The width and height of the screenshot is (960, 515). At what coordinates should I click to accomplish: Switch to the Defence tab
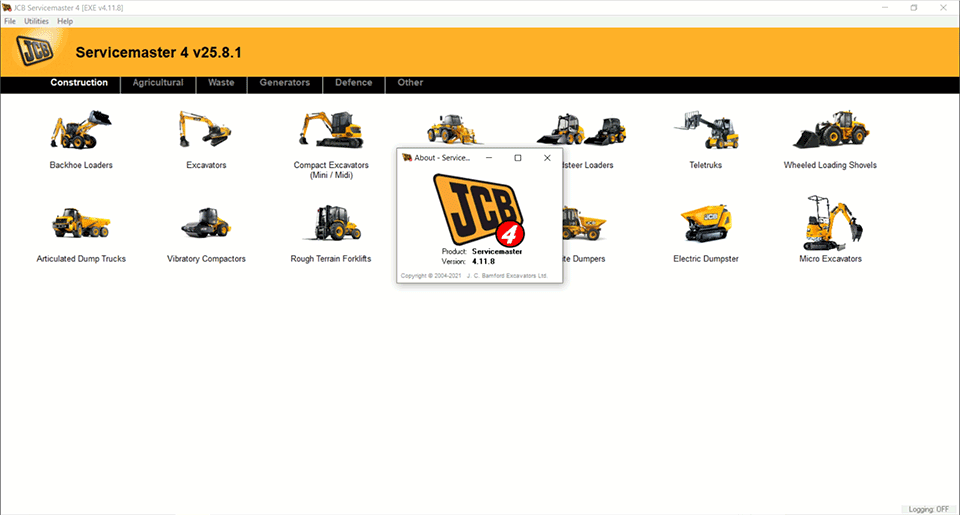click(x=353, y=83)
